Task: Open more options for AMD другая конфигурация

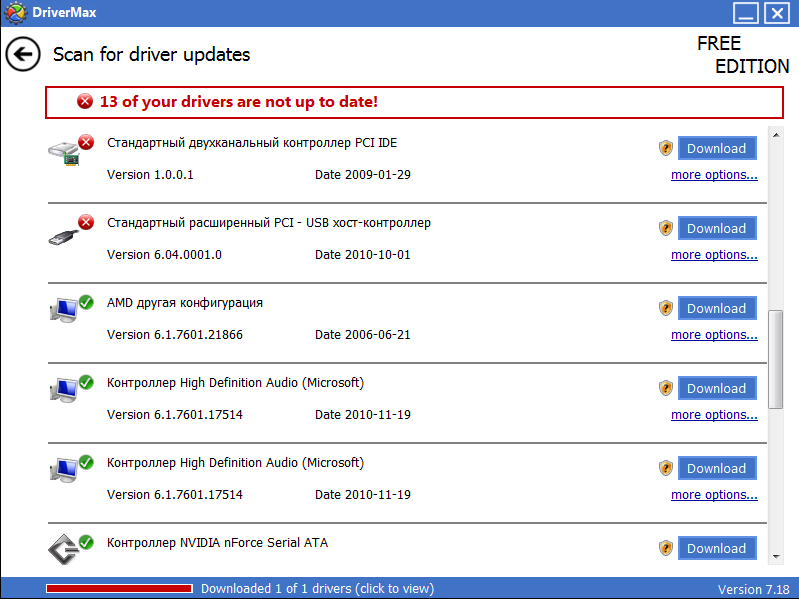Action: pyautogui.click(x=714, y=335)
